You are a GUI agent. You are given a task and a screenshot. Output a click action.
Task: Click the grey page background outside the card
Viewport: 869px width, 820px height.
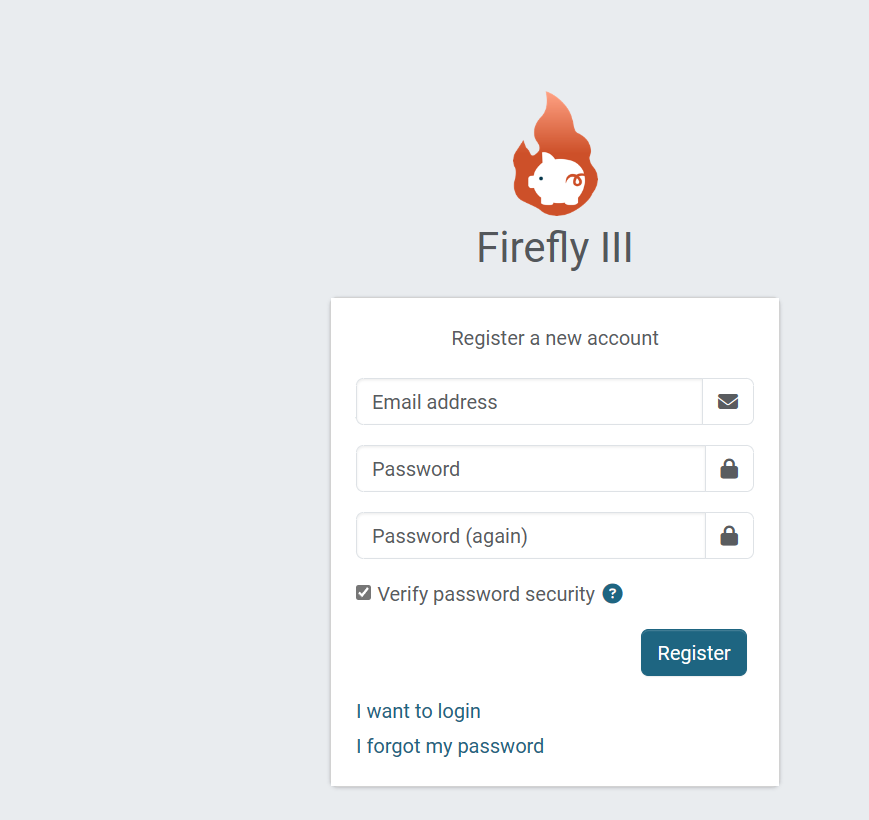pos(150,400)
